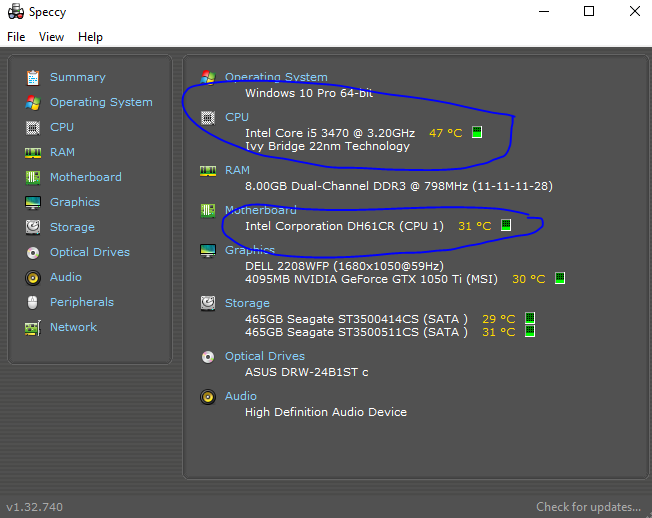This screenshot has height=518, width=652.
Task: Click the Audio heading link in summary
Action: pyautogui.click(x=241, y=396)
